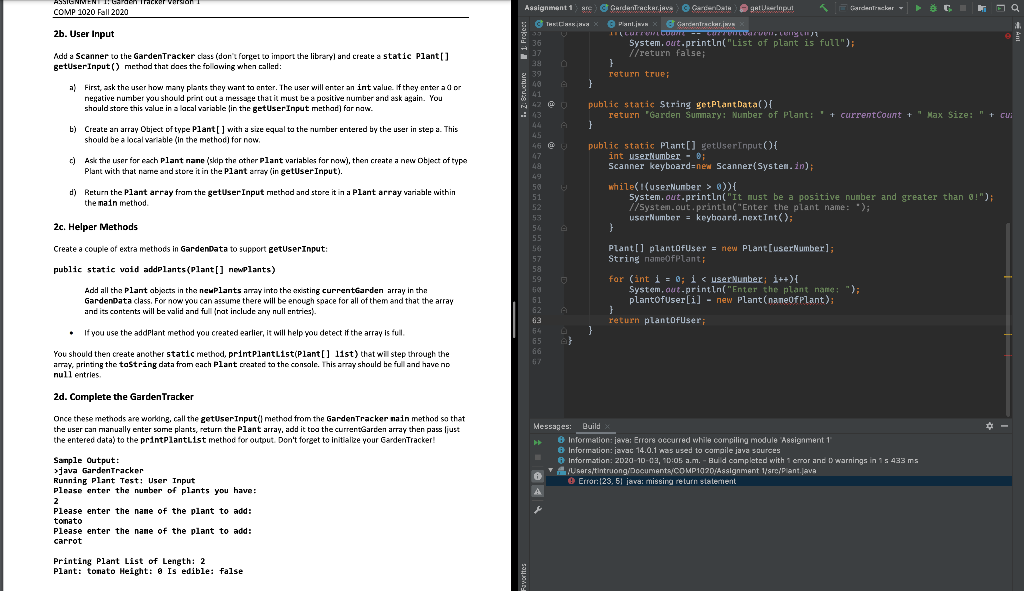Run with Coverage icon in the toolbar
The image size is (1024, 591).
(948, 9)
